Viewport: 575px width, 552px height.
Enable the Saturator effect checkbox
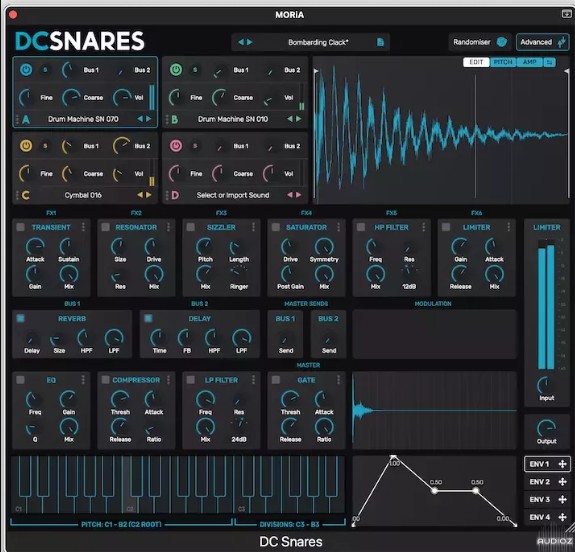click(x=276, y=227)
